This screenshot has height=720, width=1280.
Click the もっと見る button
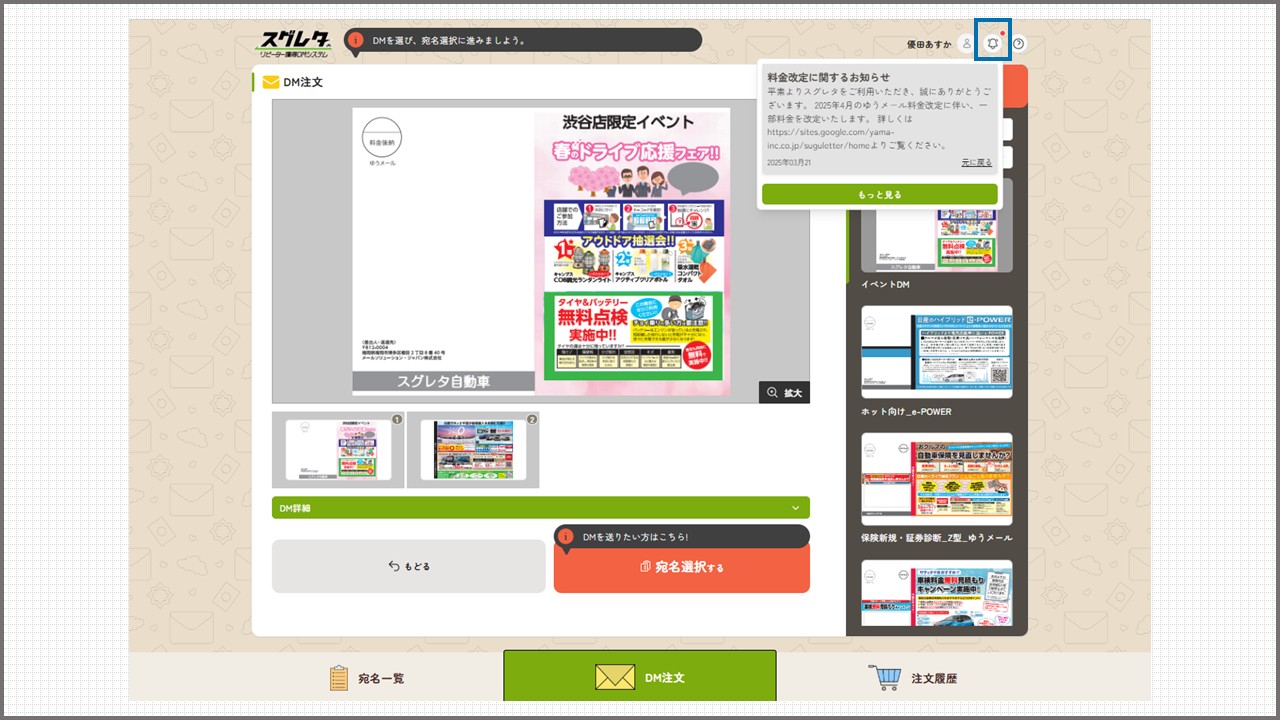pos(879,194)
